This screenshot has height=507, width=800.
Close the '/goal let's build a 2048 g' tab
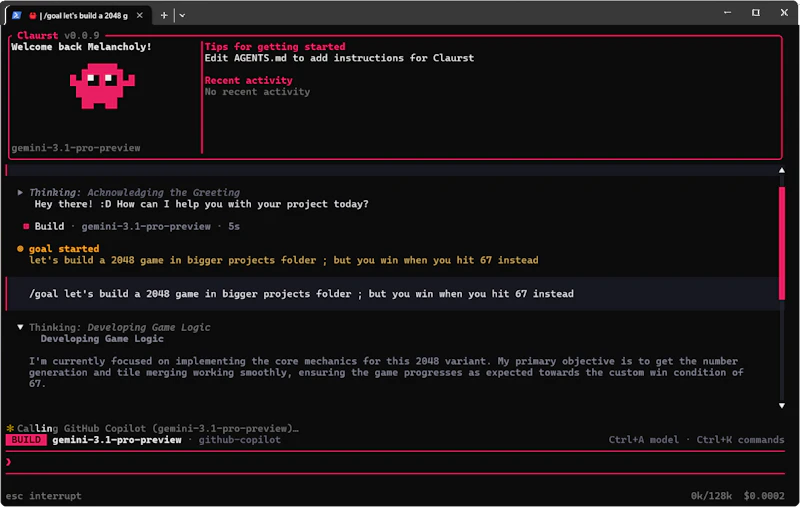tap(139, 15)
